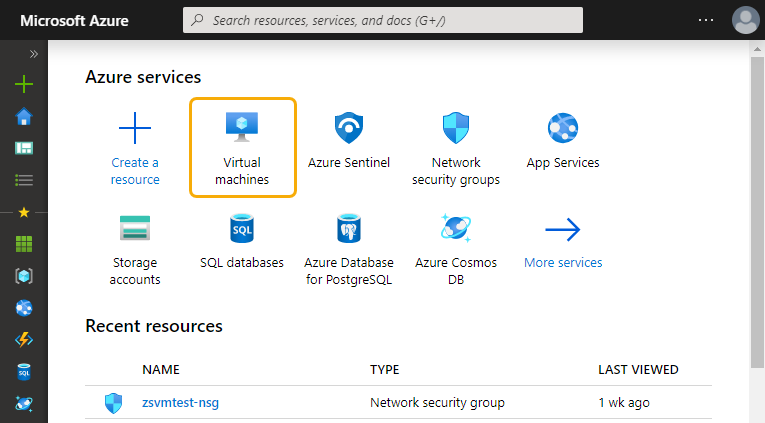Open the Azure Cosmos DB service tile
Screen dimensions: 765x423
455,247
